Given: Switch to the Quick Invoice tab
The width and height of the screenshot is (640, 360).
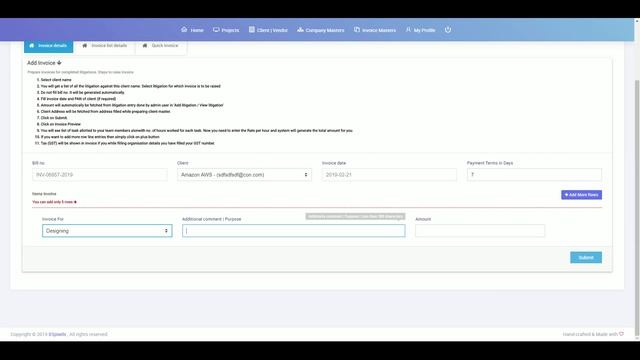Looking at the screenshot, I should (x=160, y=46).
